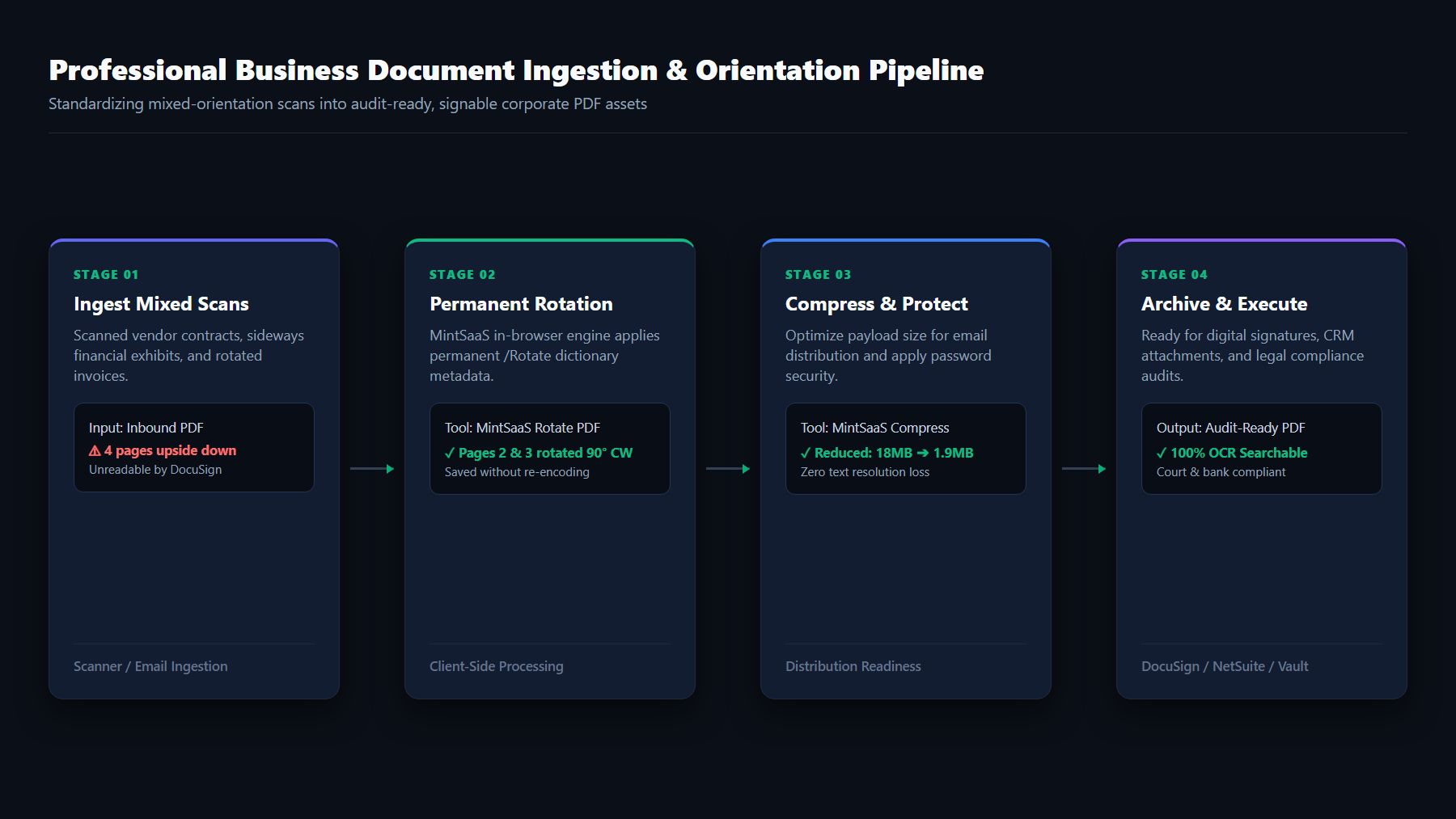Click 'Scanner / Email Ingestion' footer
The image size is (1456, 819).
click(x=150, y=666)
